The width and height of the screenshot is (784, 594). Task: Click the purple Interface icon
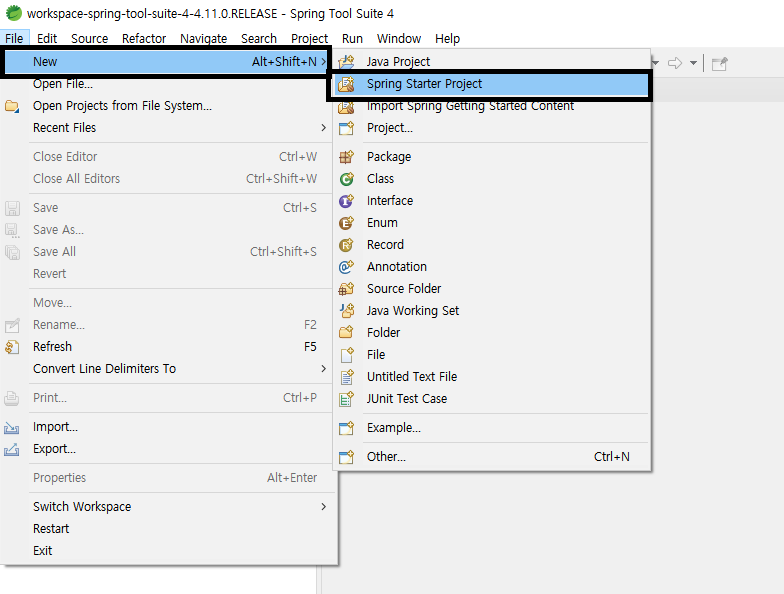pyautogui.click(x=346, y=201)
